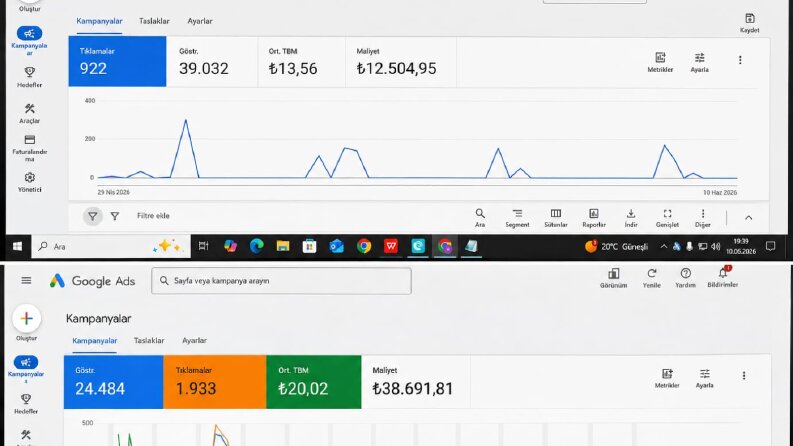Open the Windows Start menu
Screen dimensions: 793x446
click(x=17, y=246)
